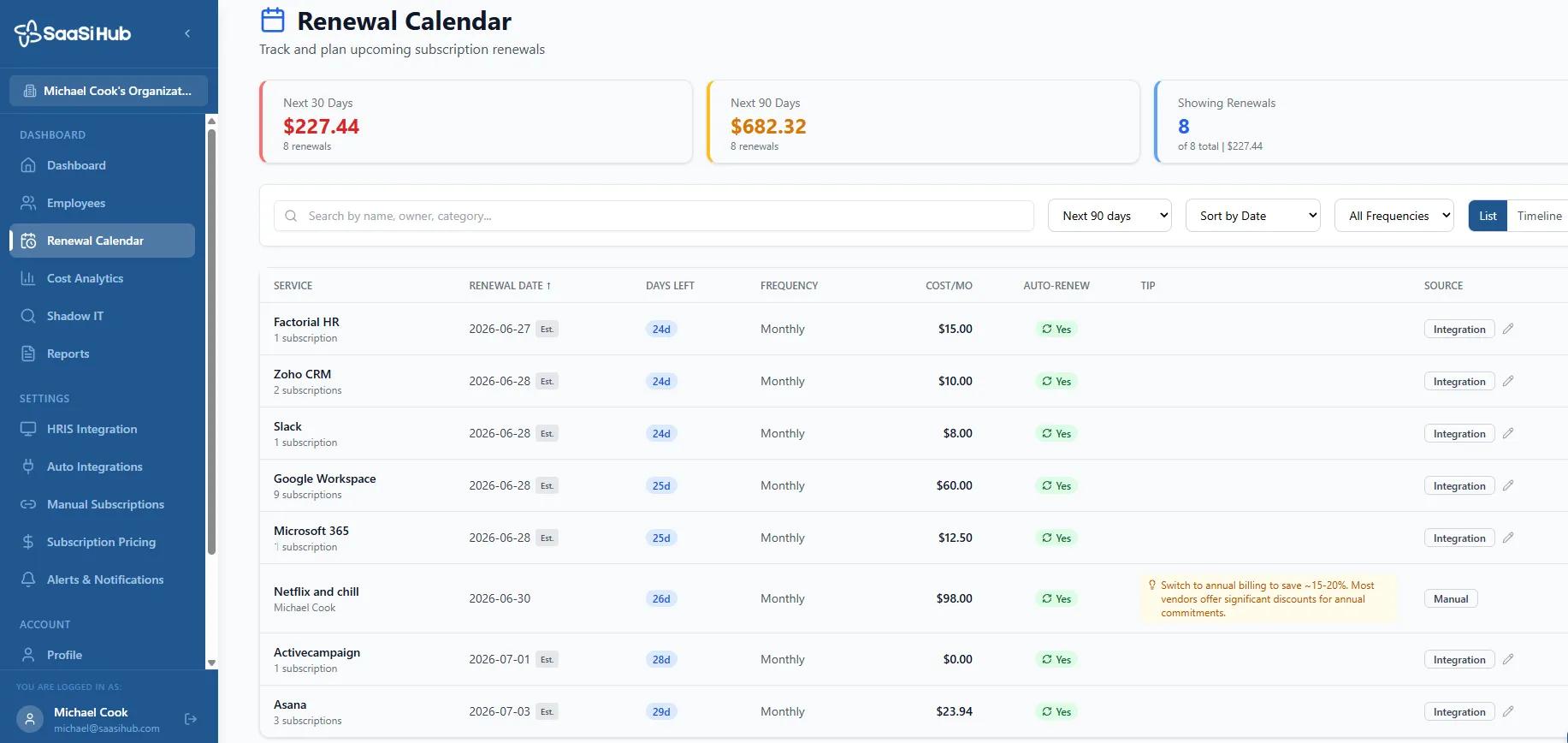Toggle auto-renew Yes badge for Netflix and chill
The width and height of the screenshot is (1568, 743).
pyautogui.click(x=1056, y=598)
